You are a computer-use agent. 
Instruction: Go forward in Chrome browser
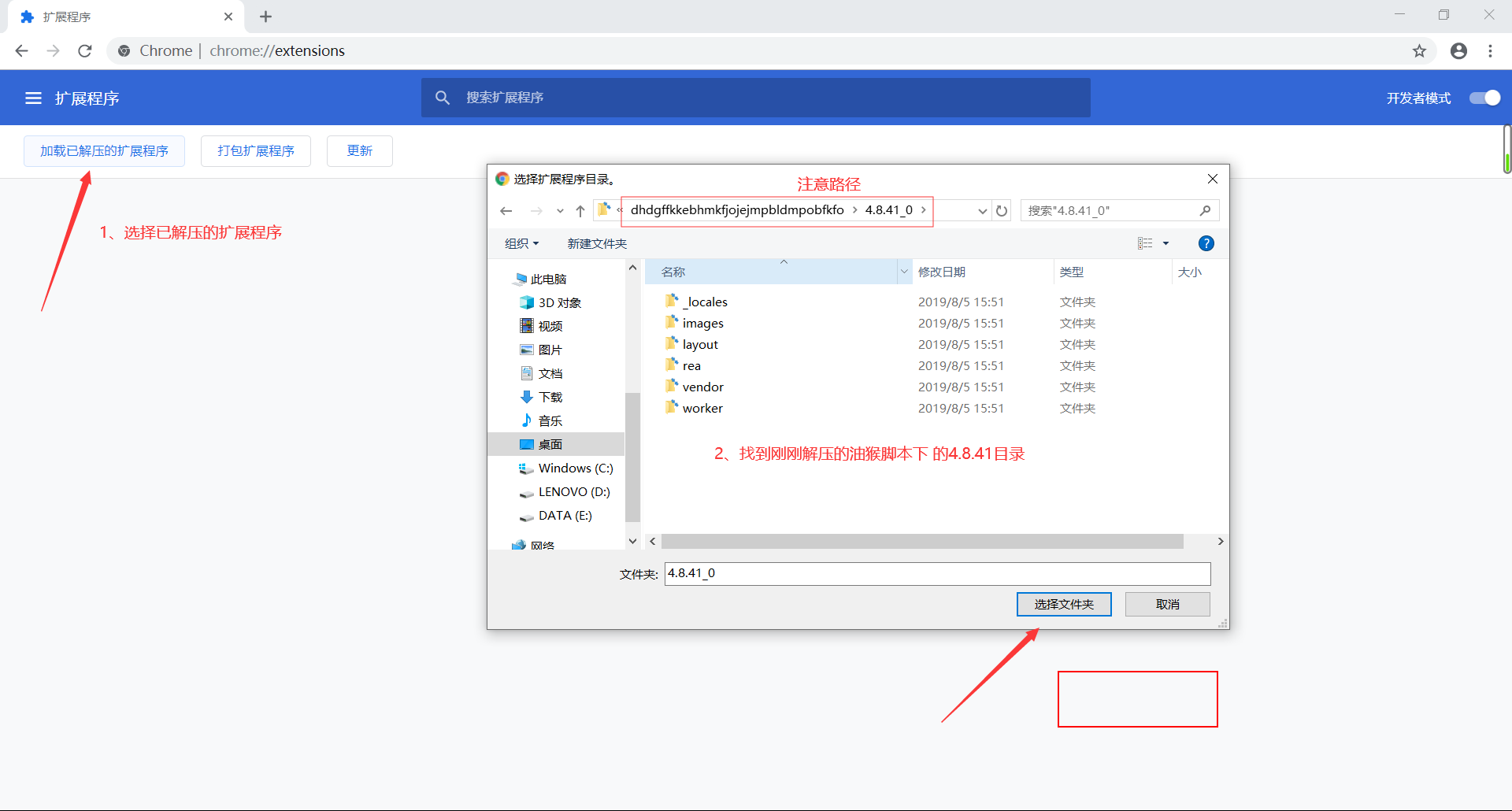pos(54,50)
